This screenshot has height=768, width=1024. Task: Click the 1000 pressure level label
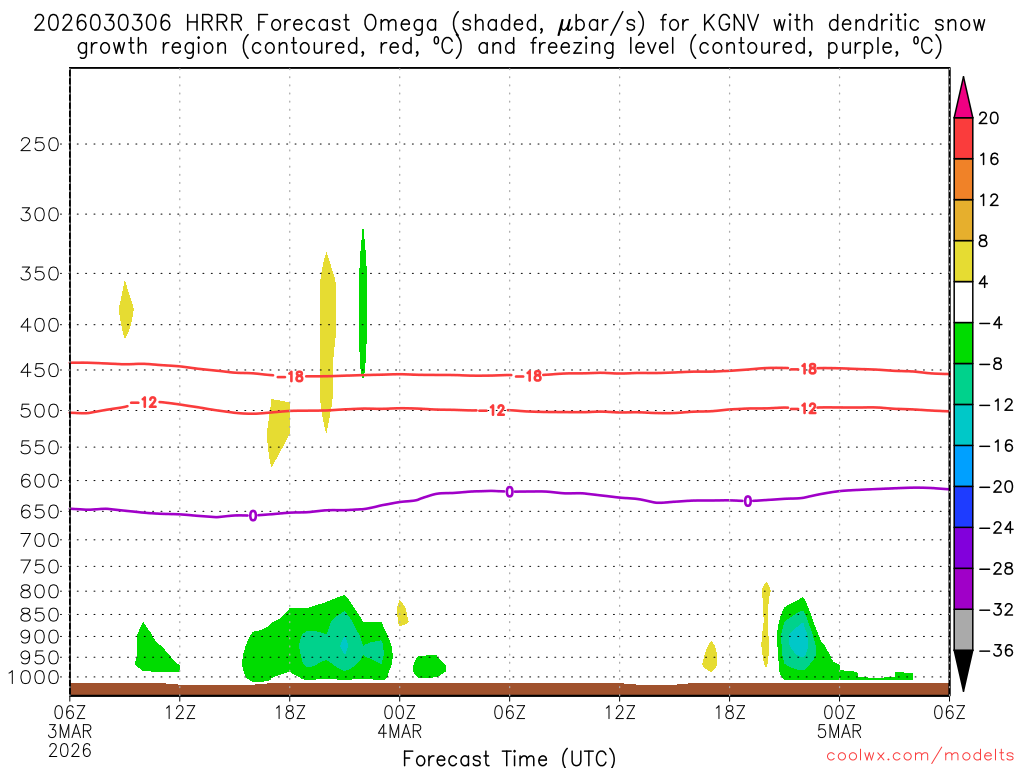[35, 678]
